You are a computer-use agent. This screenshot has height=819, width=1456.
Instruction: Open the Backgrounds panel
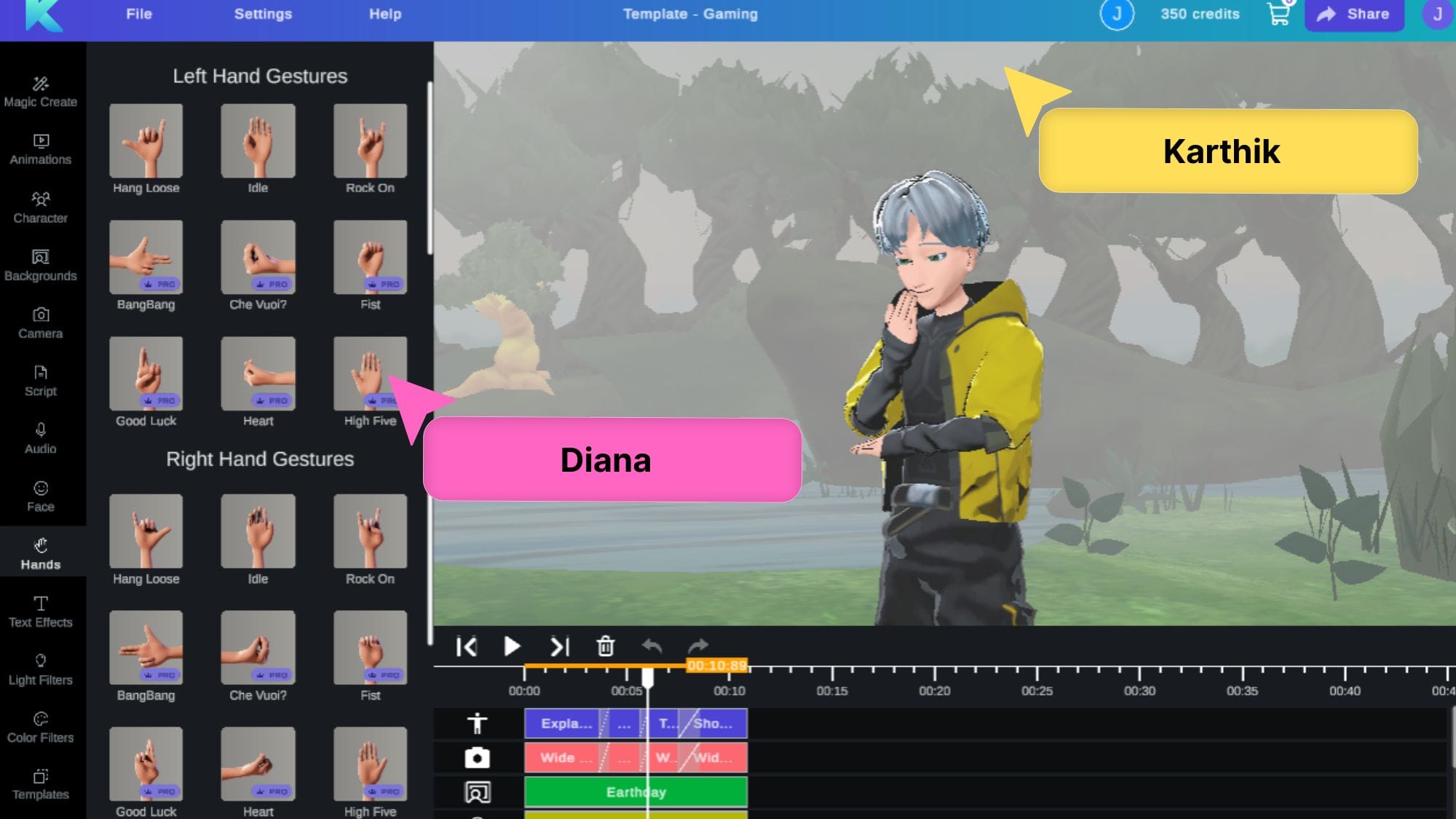pyautogui.click(x=40, y=264)
